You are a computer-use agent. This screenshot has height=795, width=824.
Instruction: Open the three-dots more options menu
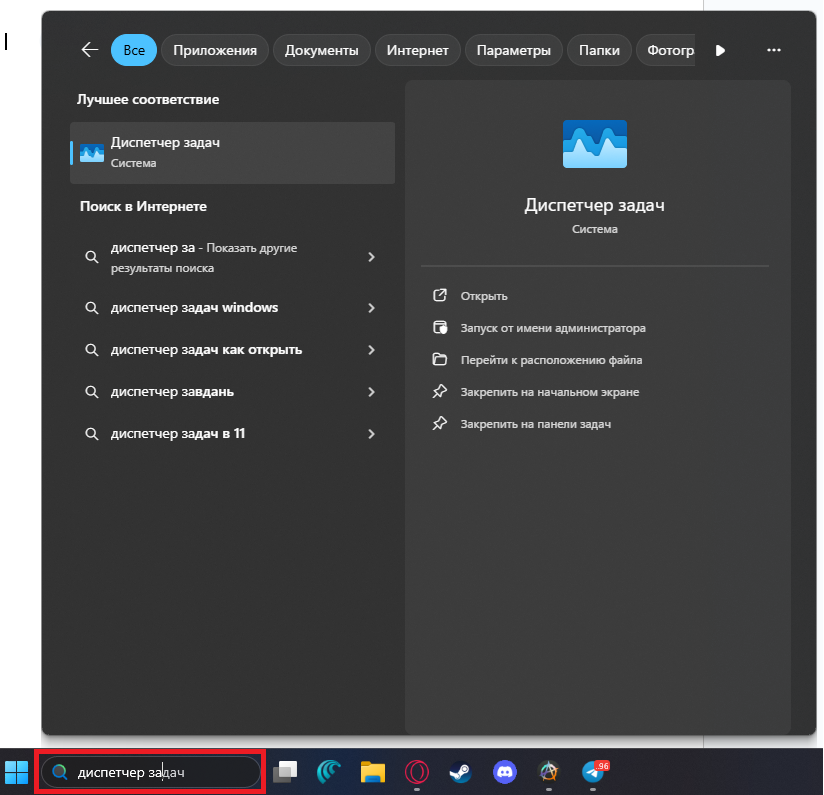(x=773, y=50)
